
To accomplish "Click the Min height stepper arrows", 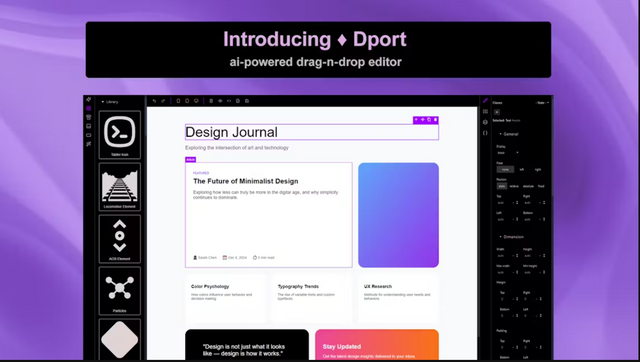I will (x=544, y=272).
